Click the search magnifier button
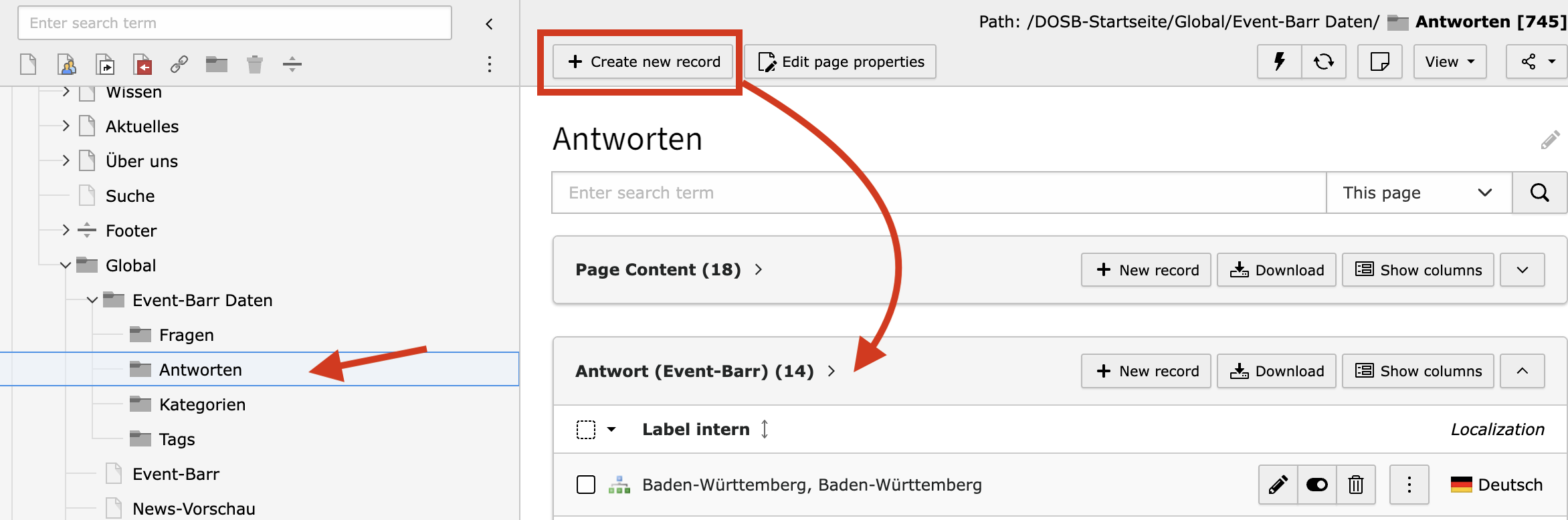The image size is (1568, 520). tap(1539, 192)
